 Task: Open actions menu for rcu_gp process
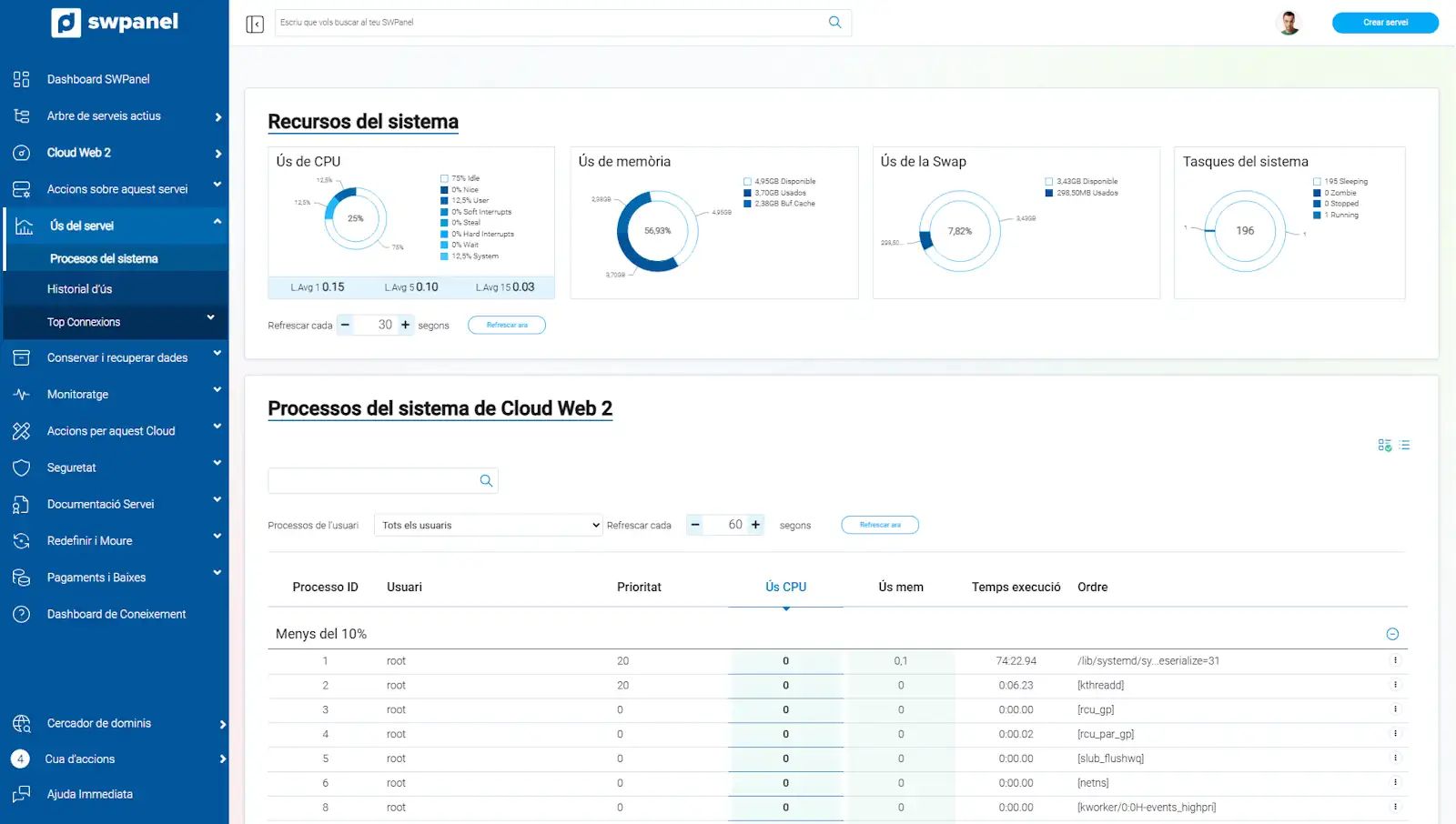pyautogui.click(x=1395, y=709)
